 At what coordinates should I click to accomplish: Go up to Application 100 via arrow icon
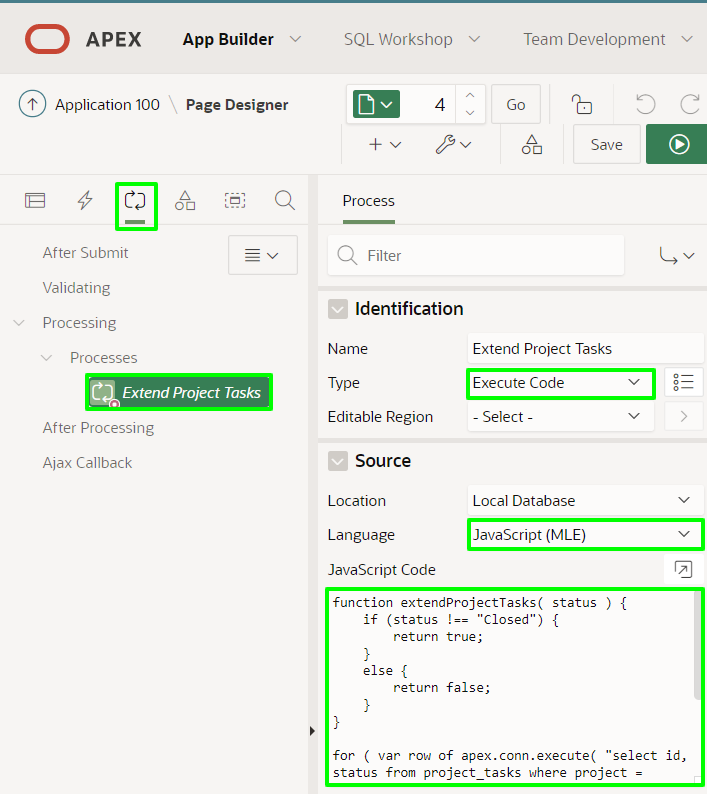32,104
